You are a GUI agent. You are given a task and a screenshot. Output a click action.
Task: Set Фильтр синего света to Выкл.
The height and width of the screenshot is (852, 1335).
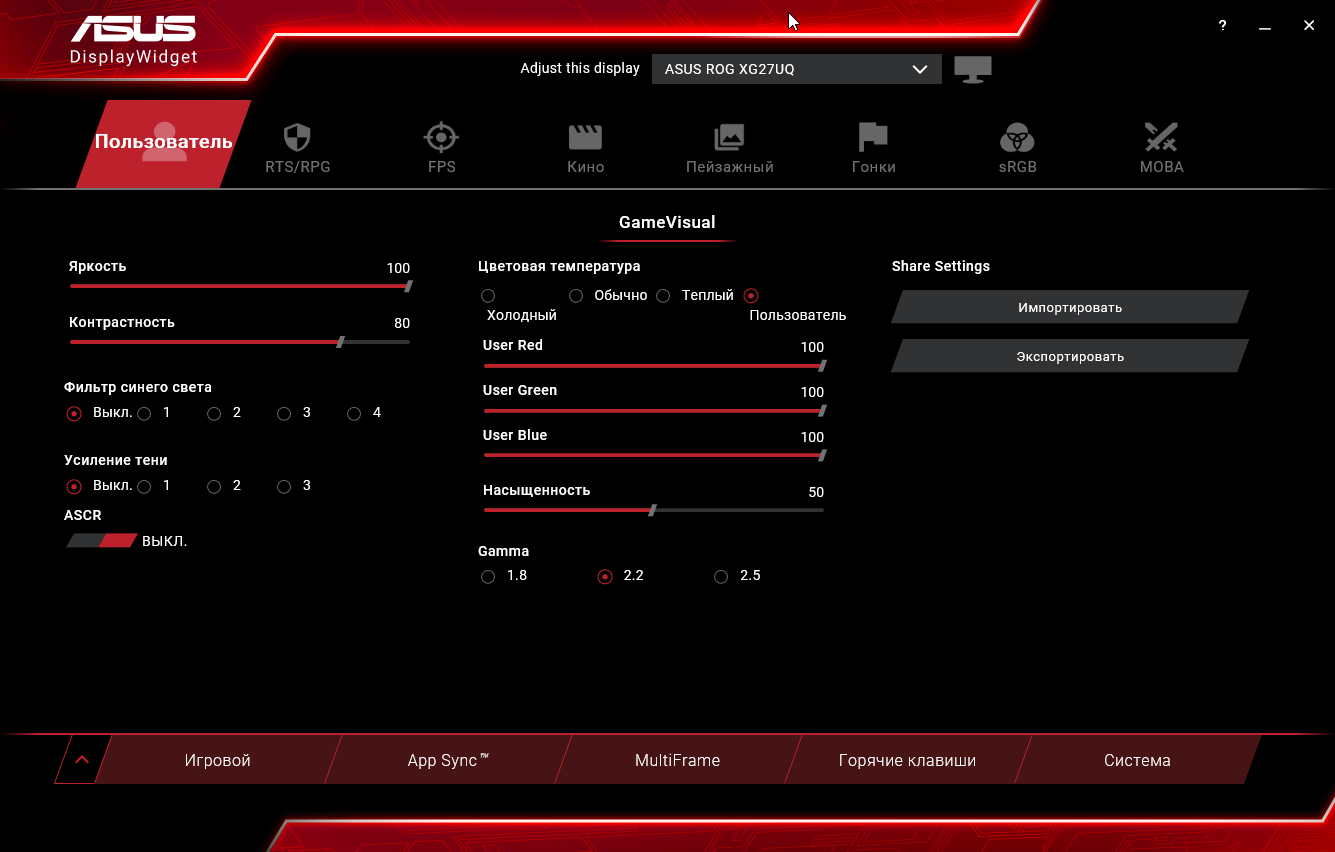73,413
